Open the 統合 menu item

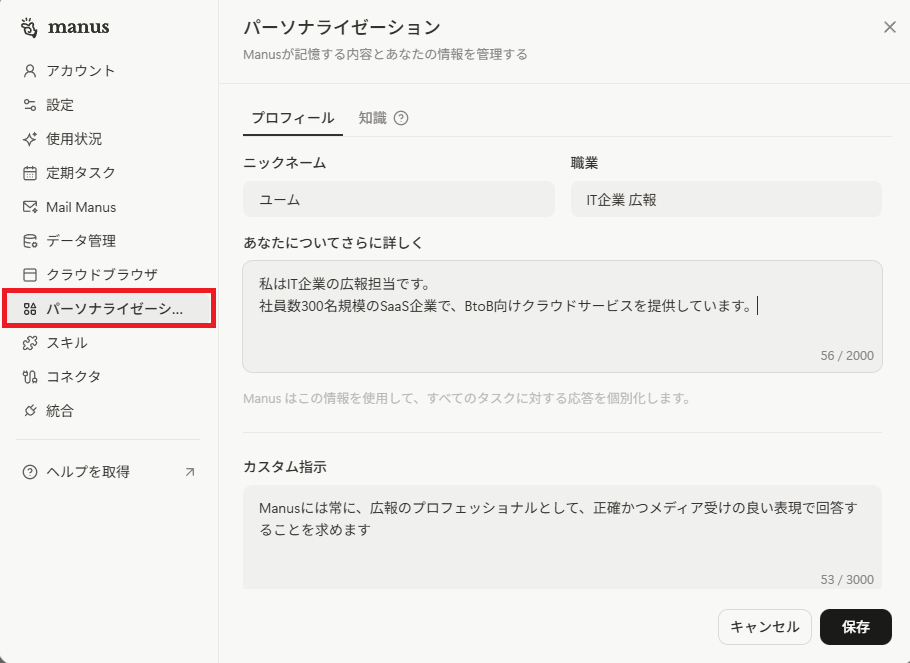[x=109, y=411]
